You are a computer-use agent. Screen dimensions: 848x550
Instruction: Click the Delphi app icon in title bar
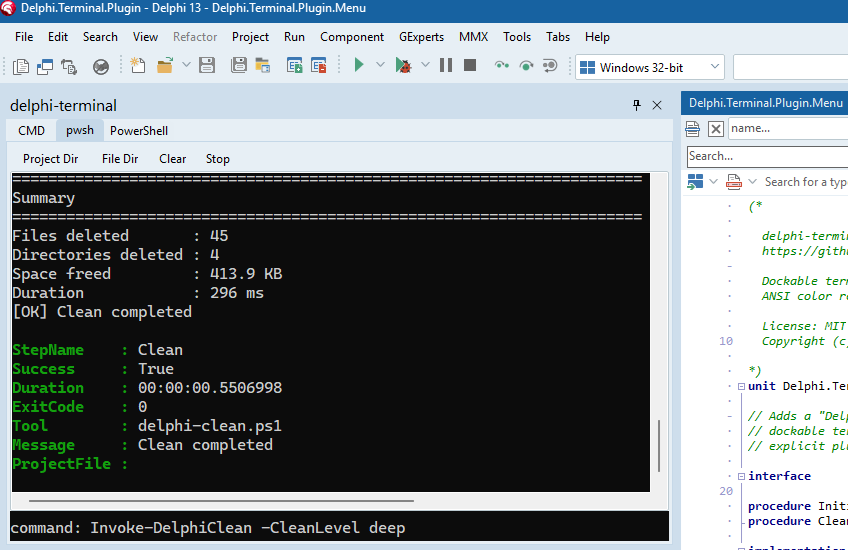pyautogui.click(x=8, y=8)
